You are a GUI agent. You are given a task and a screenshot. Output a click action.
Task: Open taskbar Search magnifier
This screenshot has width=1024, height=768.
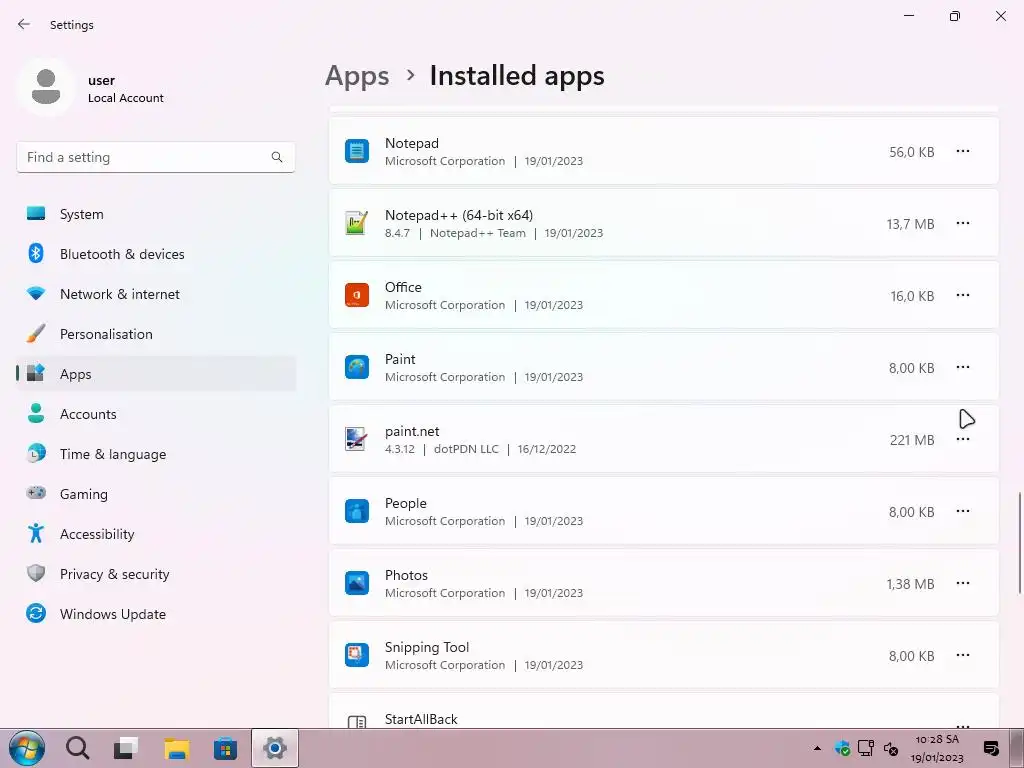point(78,748)
